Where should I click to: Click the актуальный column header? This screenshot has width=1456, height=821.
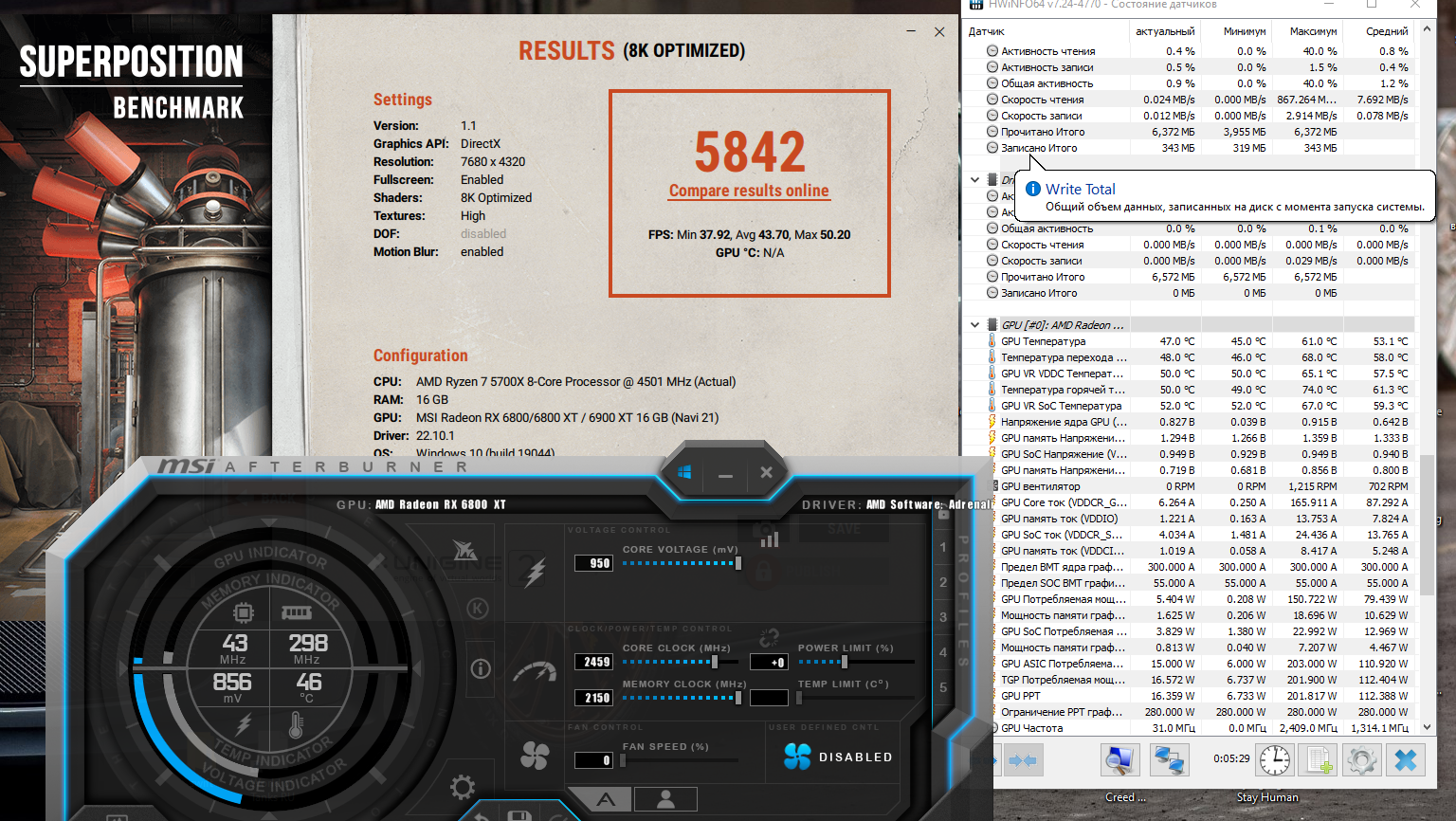[1165, 31]
